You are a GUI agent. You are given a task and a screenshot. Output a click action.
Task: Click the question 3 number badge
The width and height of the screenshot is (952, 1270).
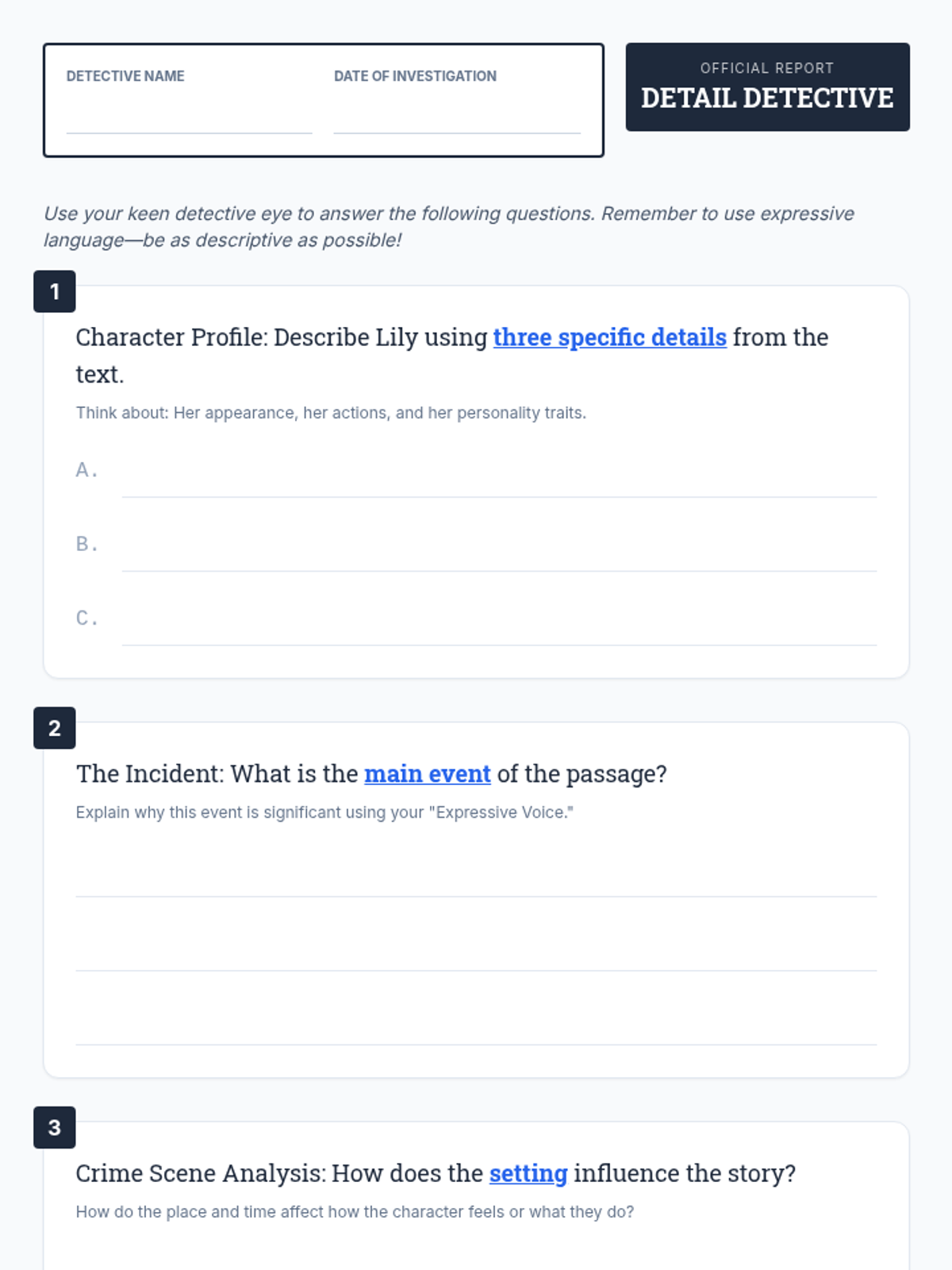(55, 1127)
